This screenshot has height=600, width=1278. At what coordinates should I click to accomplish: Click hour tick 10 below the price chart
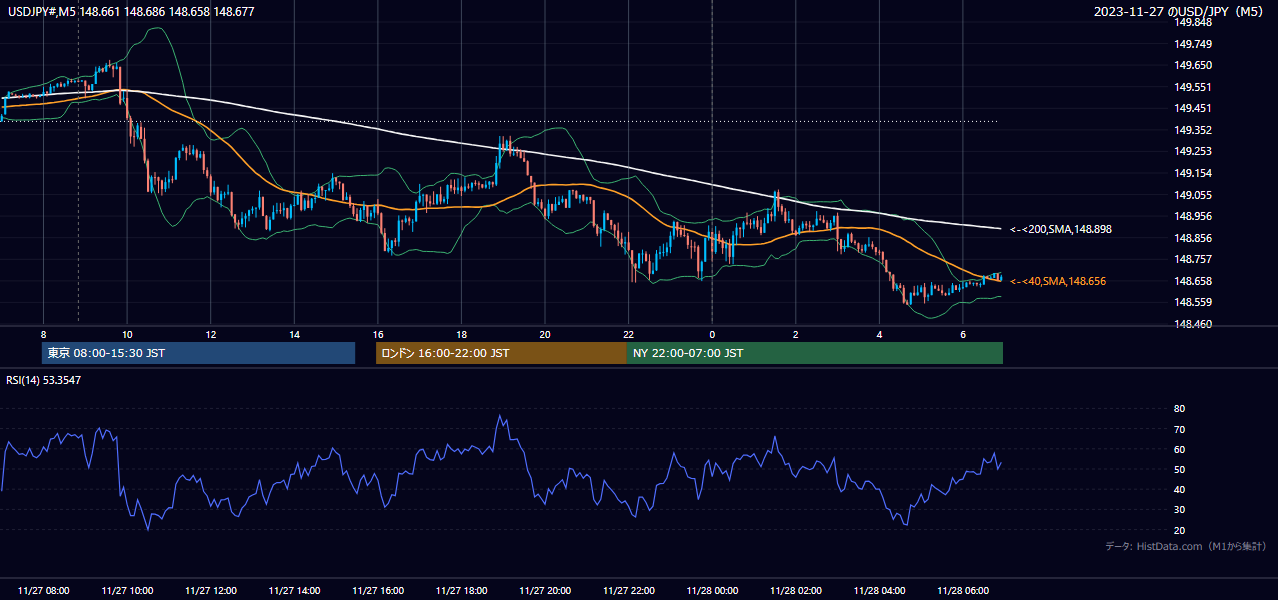click(127, 334)
